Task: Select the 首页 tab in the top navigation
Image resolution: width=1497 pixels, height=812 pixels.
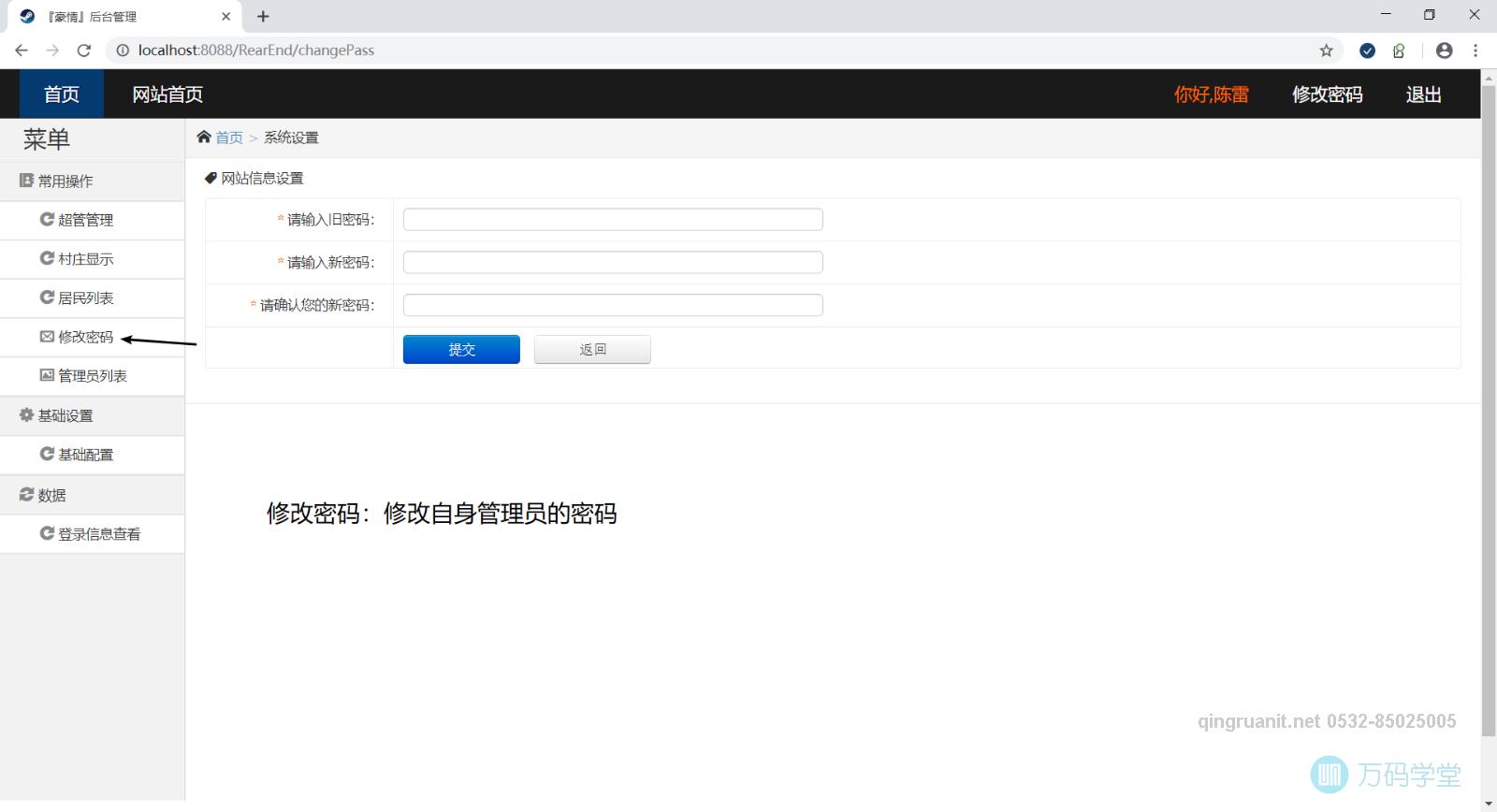Action: tap(62, 94)
